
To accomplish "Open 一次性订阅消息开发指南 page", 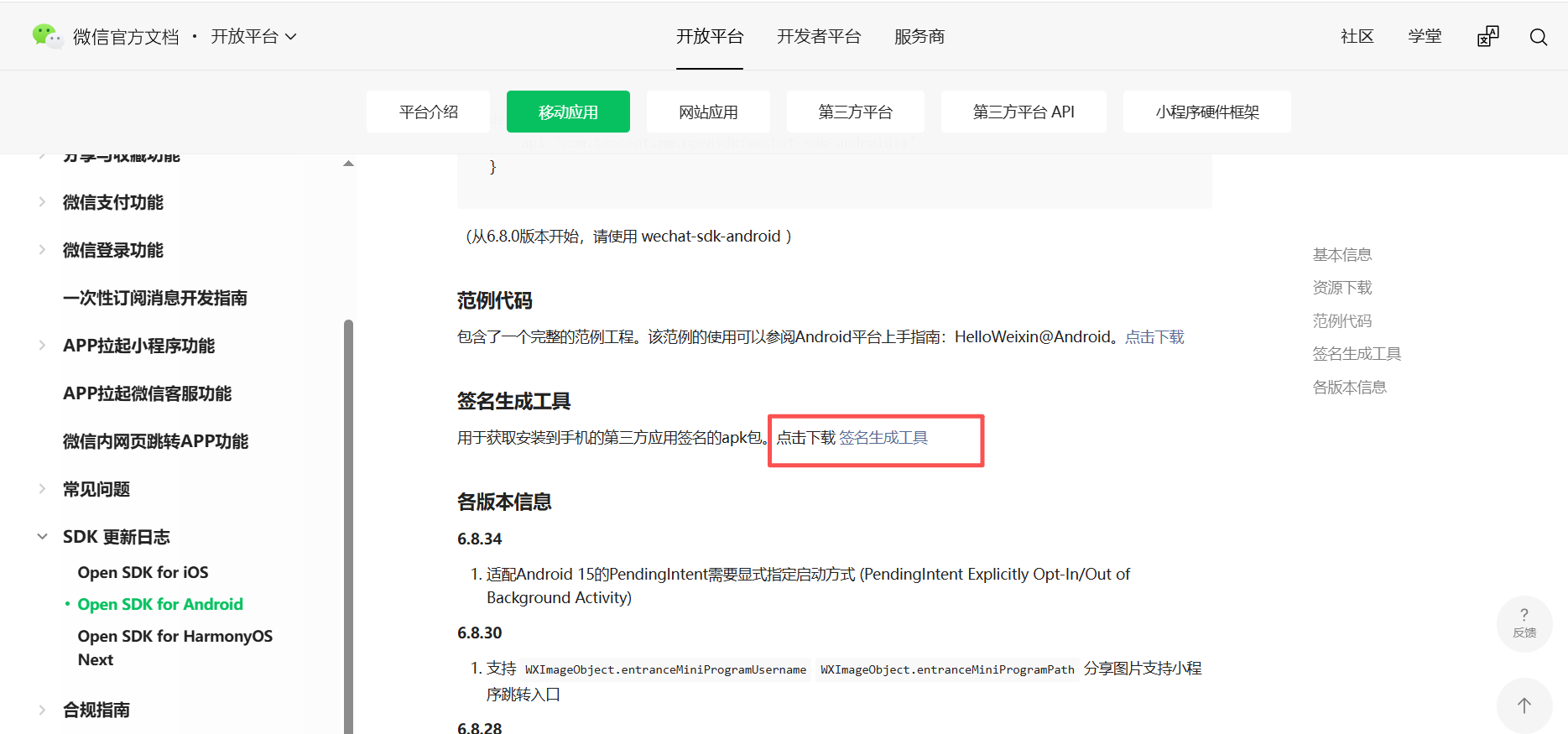I will (x=155, y=298).
